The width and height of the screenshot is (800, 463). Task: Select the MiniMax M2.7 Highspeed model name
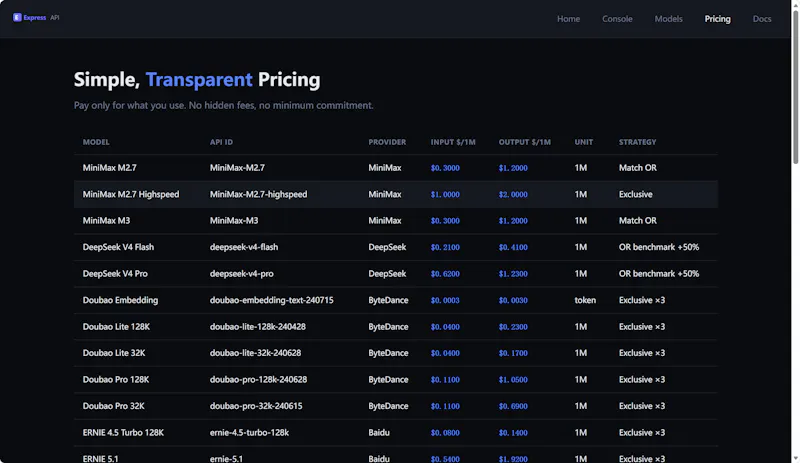tap(131, 194)
